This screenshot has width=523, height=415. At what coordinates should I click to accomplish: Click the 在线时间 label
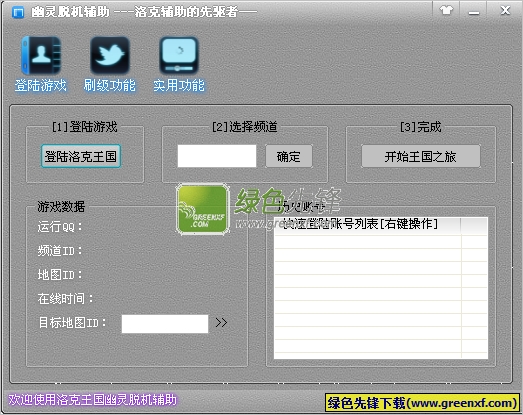click(65, 299)
